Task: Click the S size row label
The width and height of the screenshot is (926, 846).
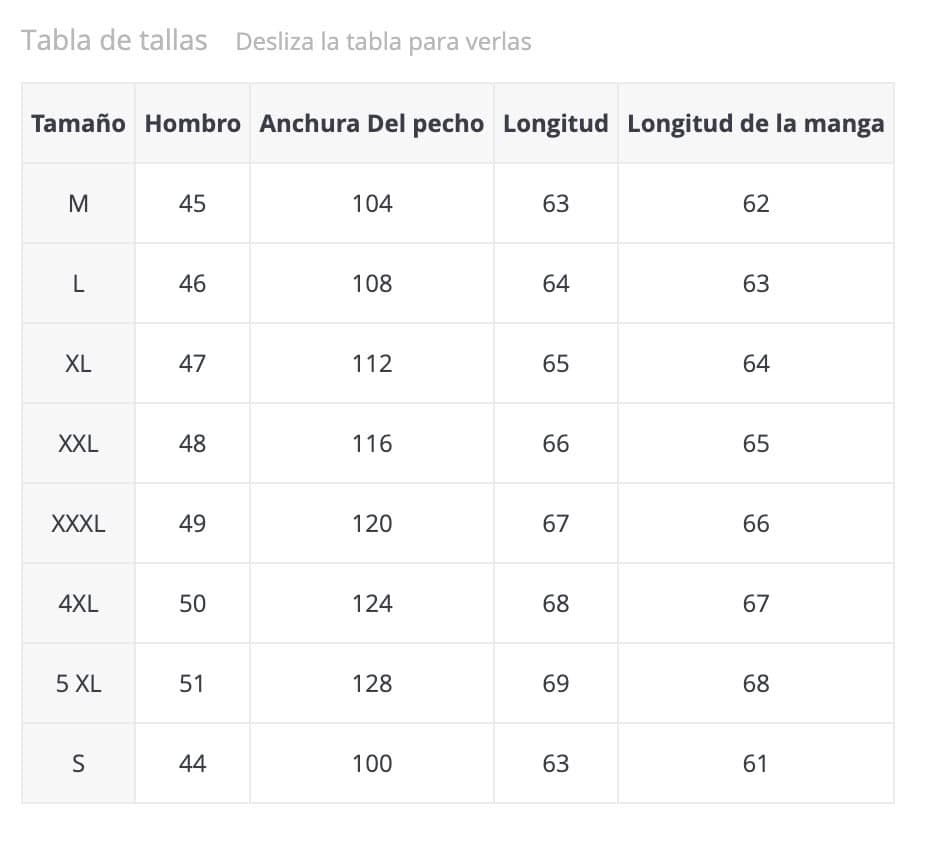Action: [78, 764]
